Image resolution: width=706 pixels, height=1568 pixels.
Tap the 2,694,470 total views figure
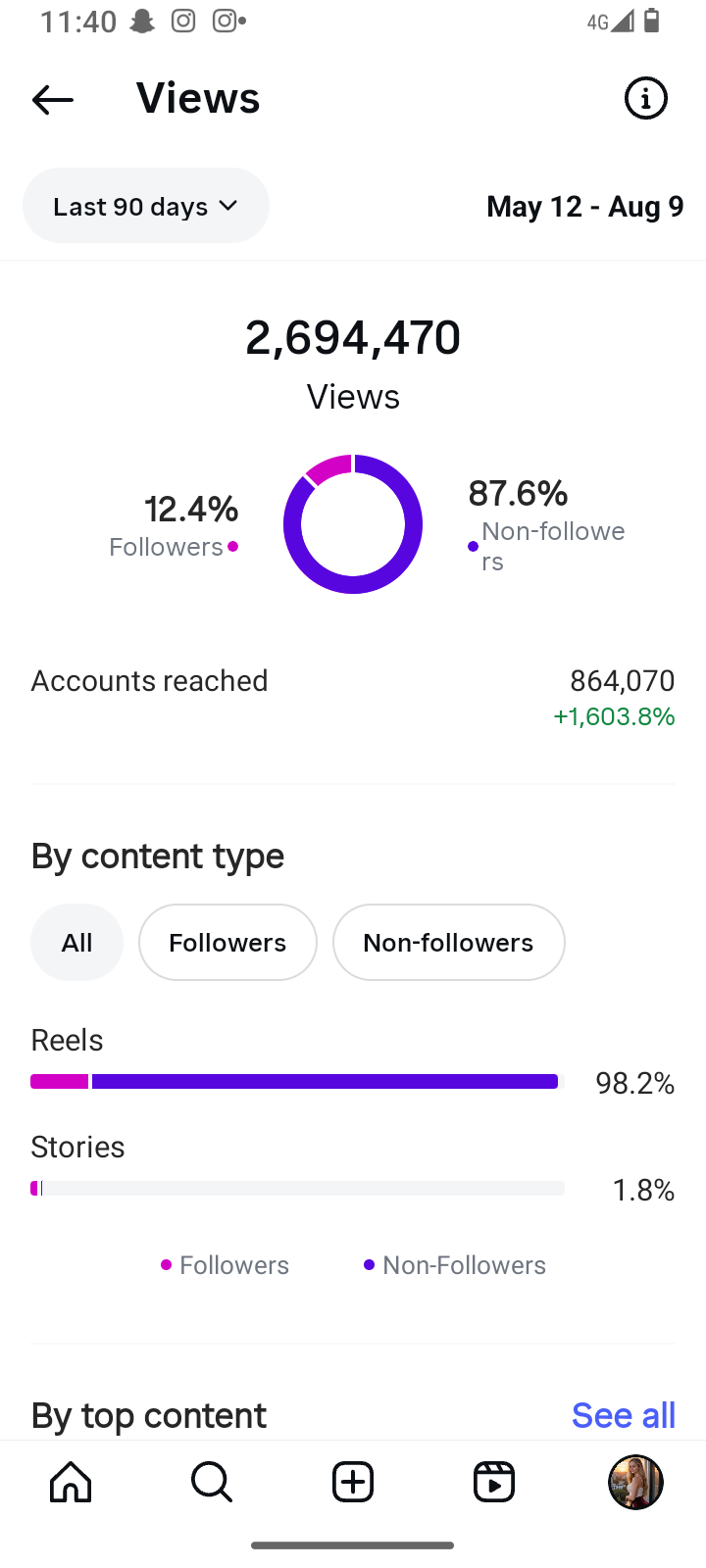click(x=353, y=338)
